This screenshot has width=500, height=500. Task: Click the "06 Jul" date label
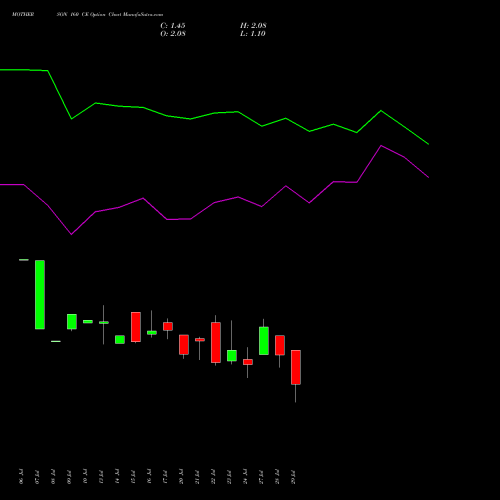[x=21, y=476]
